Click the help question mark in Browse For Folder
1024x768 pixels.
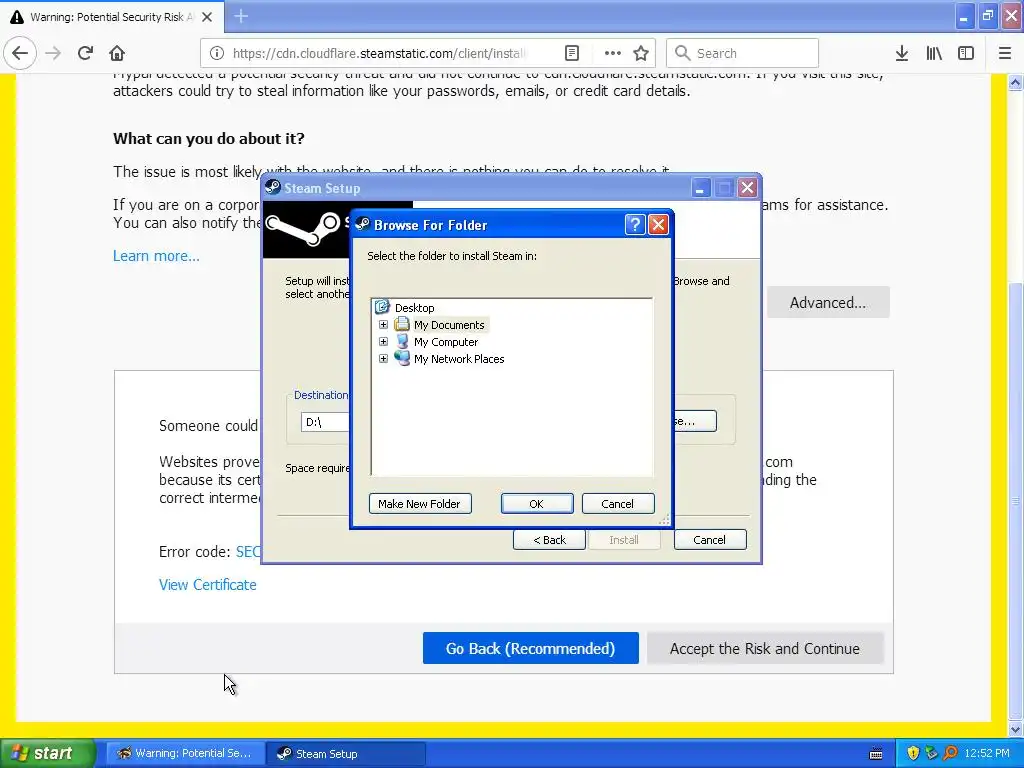tap(635, 225)
